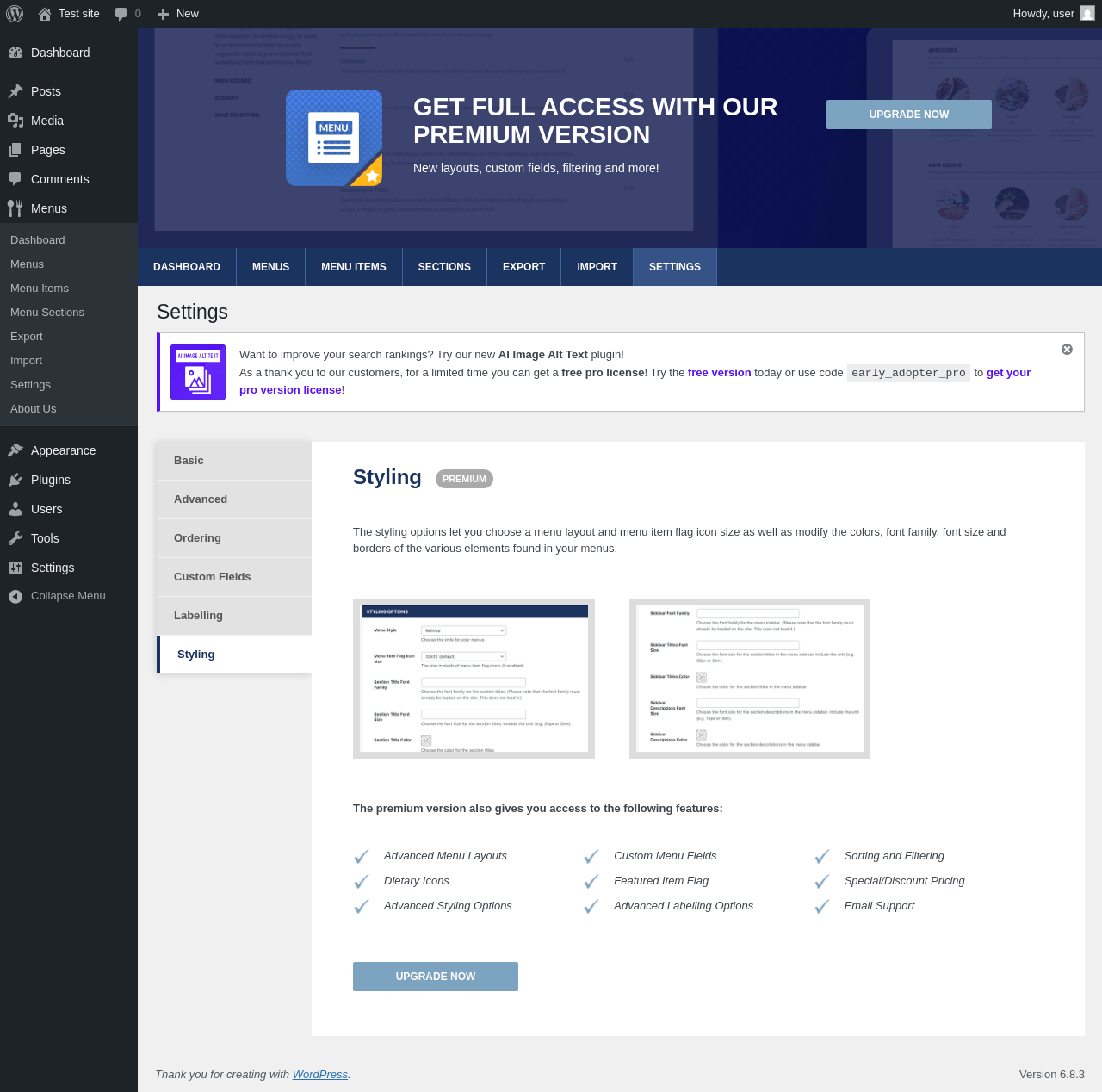This screenshot has height=1092, width=1102.
Task: Open the comments bubble in admin bar
Action: pyautogui.click(x=121, y=14)
